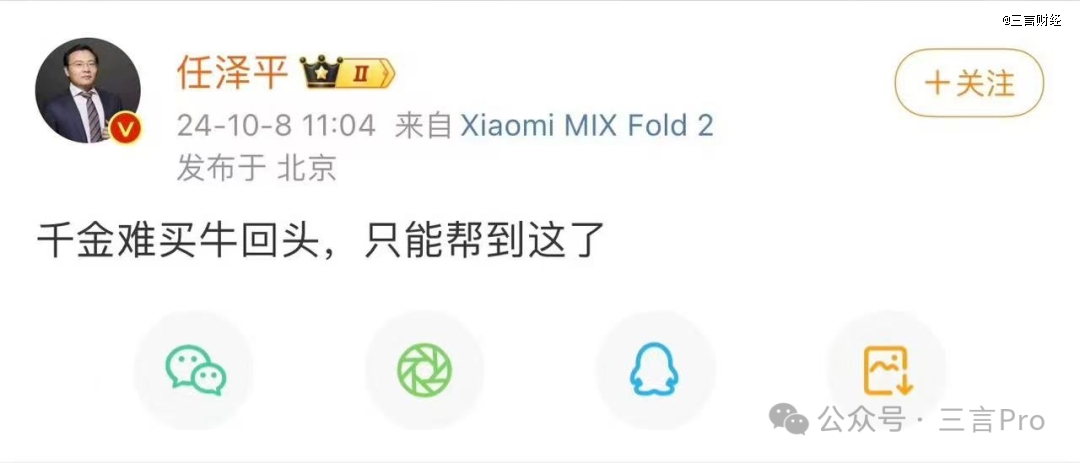Tap the level II member badge

[x=368, y=74]
